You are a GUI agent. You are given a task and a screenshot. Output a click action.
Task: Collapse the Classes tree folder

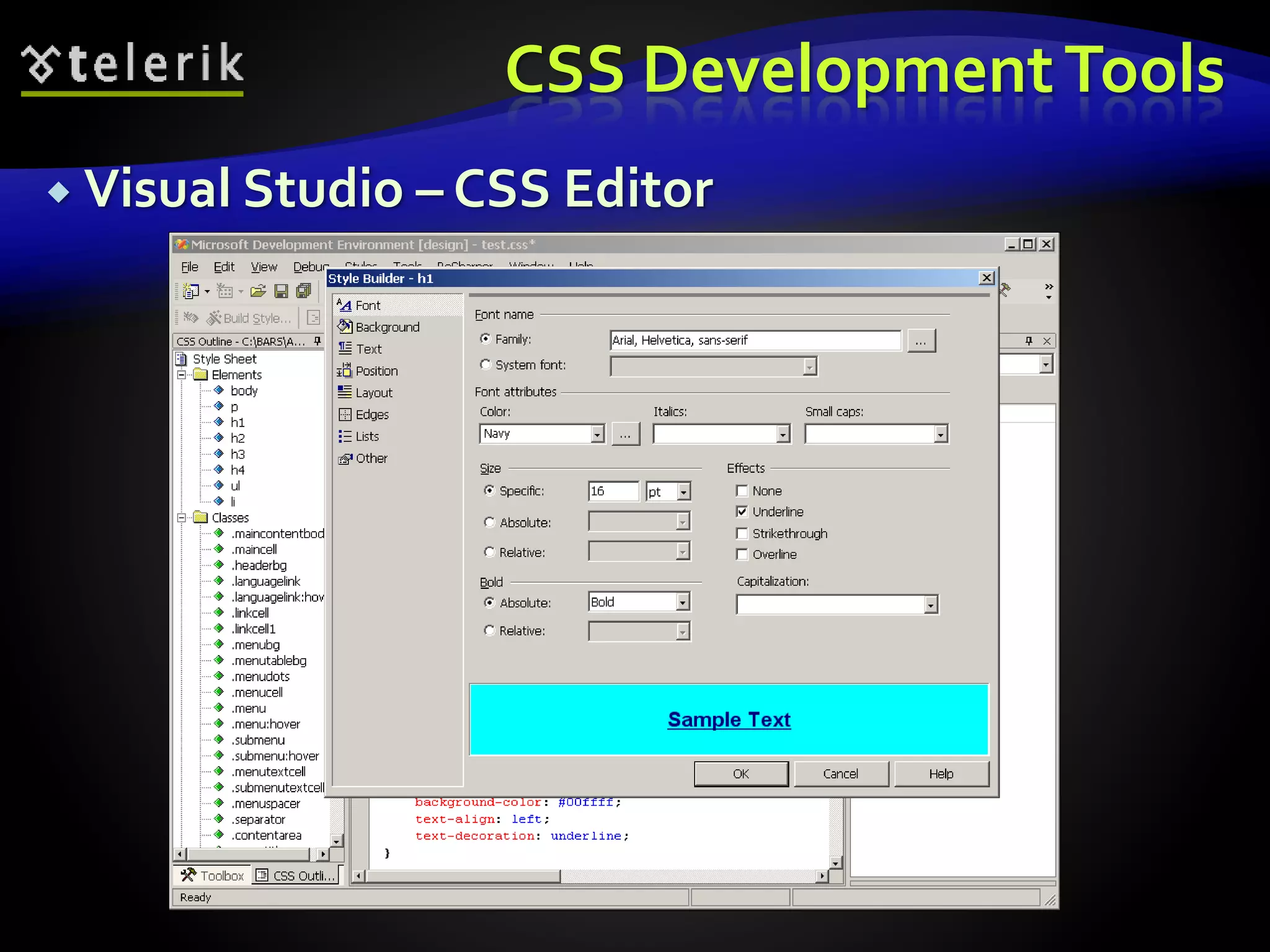pyautogui.click(x=182, y=518)
